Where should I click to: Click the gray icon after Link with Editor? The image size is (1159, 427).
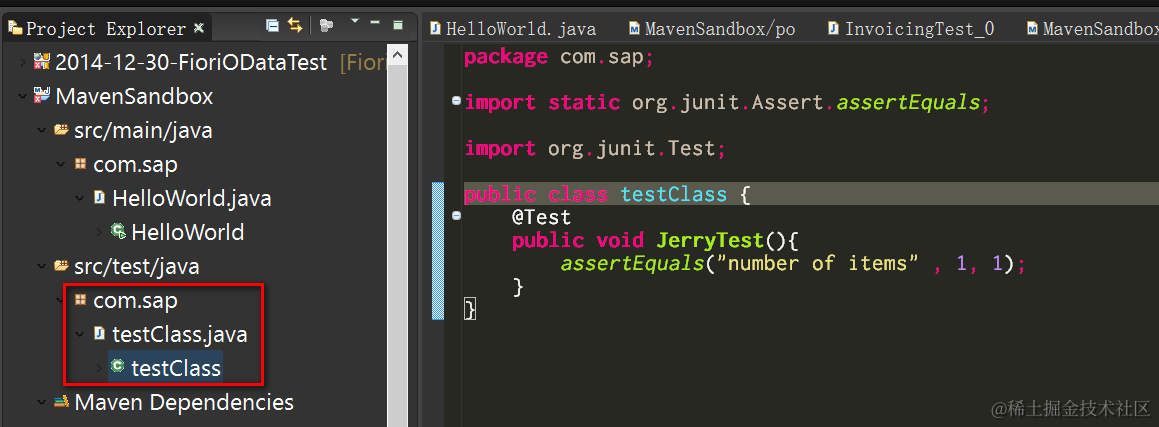326,26
